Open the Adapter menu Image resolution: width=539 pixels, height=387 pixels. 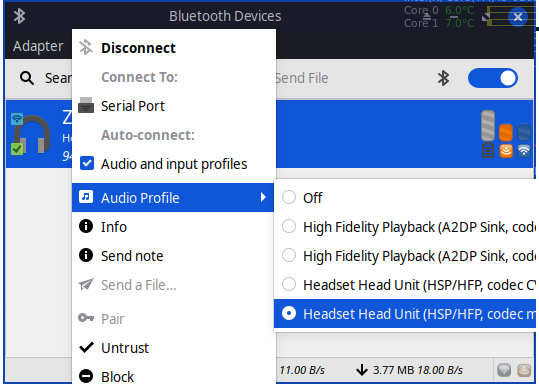click(x=38, y=46)
